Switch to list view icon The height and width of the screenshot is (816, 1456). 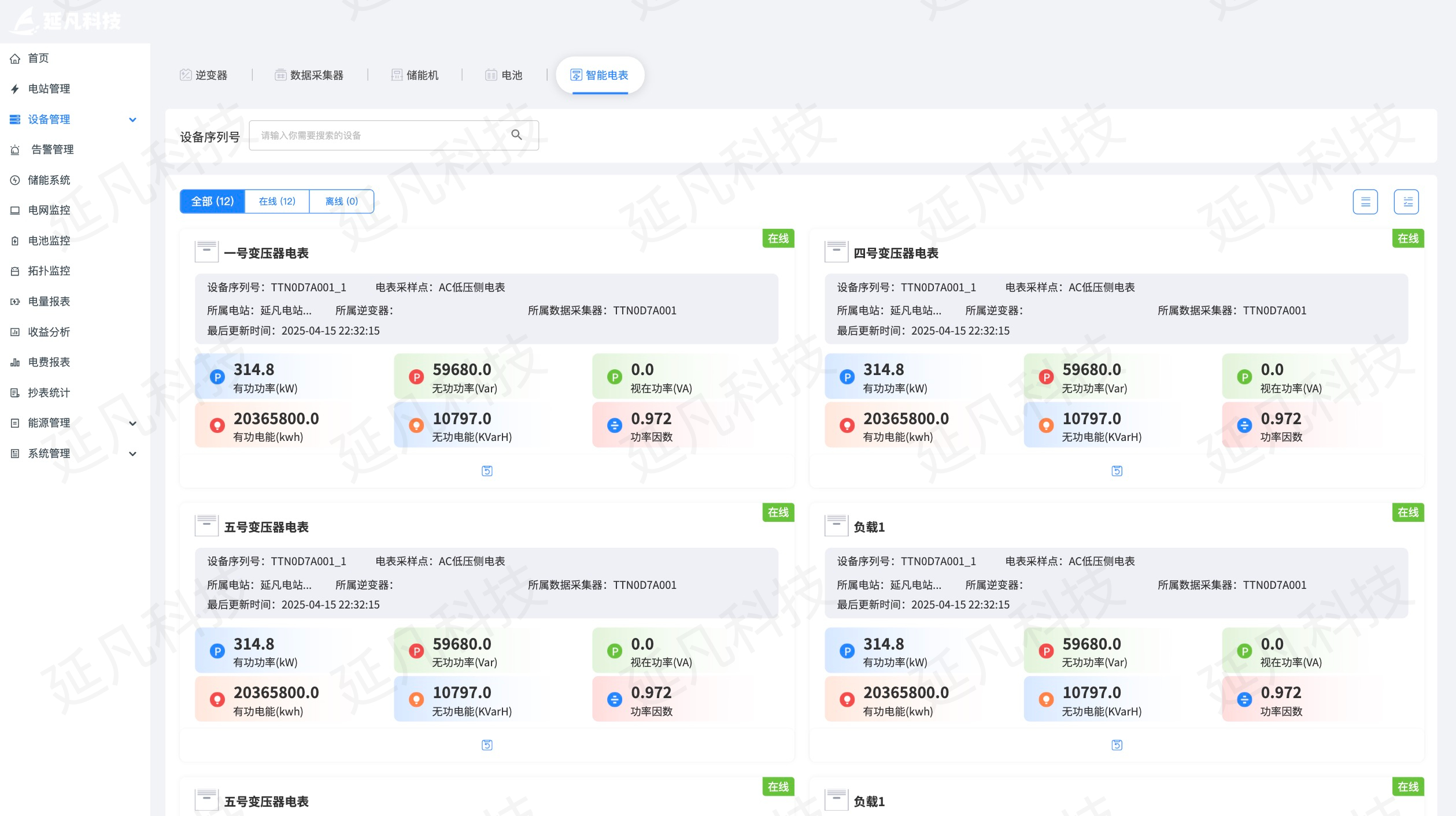tap(1365, 202)
